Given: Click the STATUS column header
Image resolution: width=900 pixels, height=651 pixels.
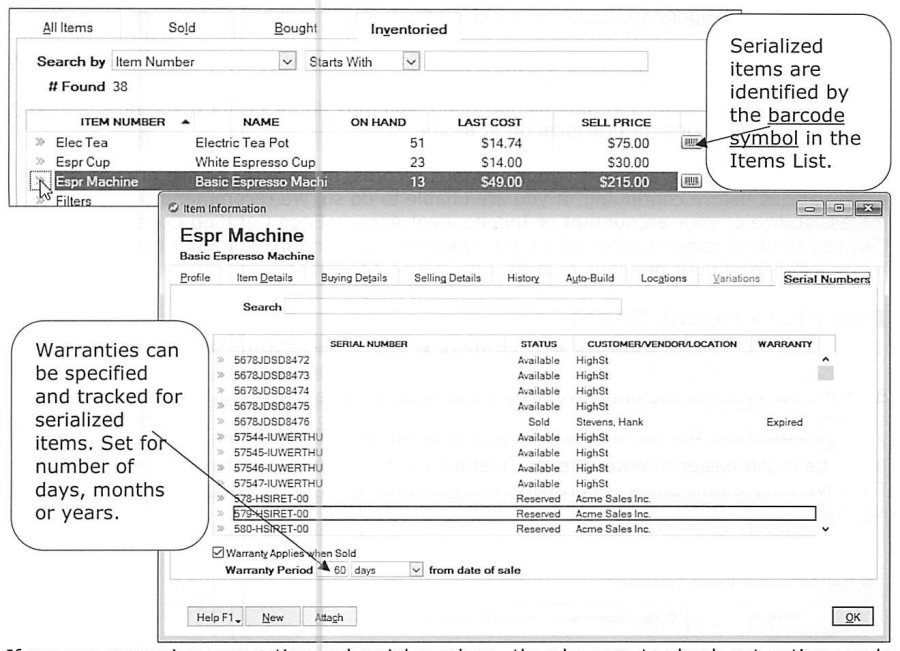Looking at the screenshot, I should (538, 344).
